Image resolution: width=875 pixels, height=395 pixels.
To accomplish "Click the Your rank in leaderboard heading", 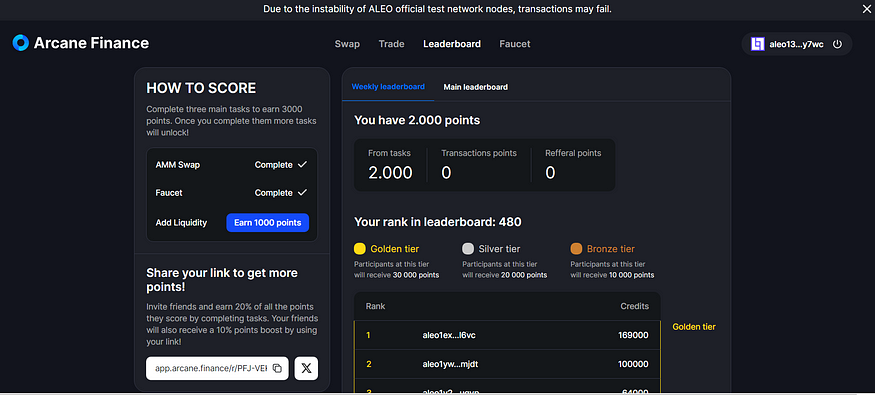I will click(x=438, y=222).
